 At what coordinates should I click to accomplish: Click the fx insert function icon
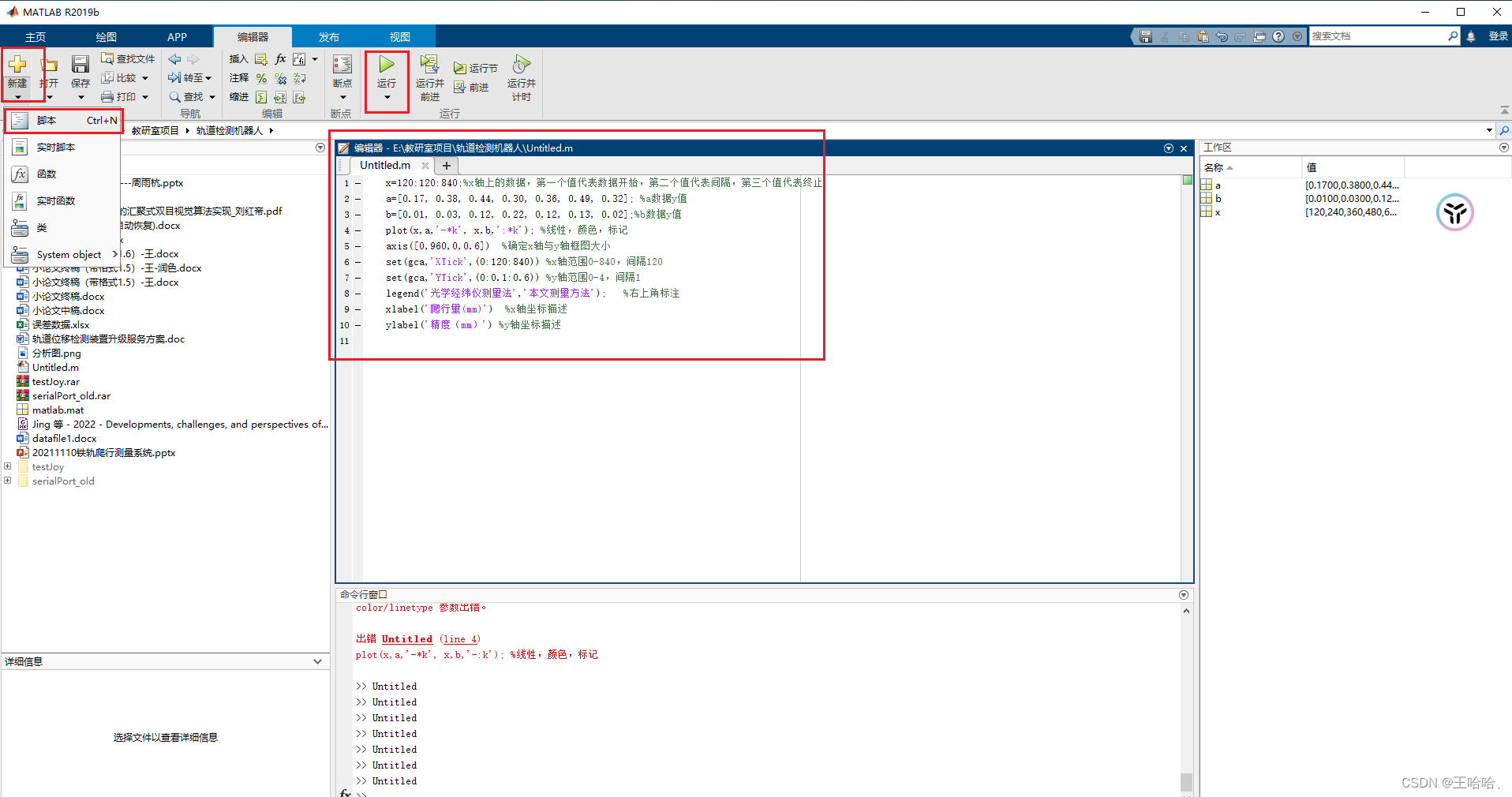(x=280, y=59)
